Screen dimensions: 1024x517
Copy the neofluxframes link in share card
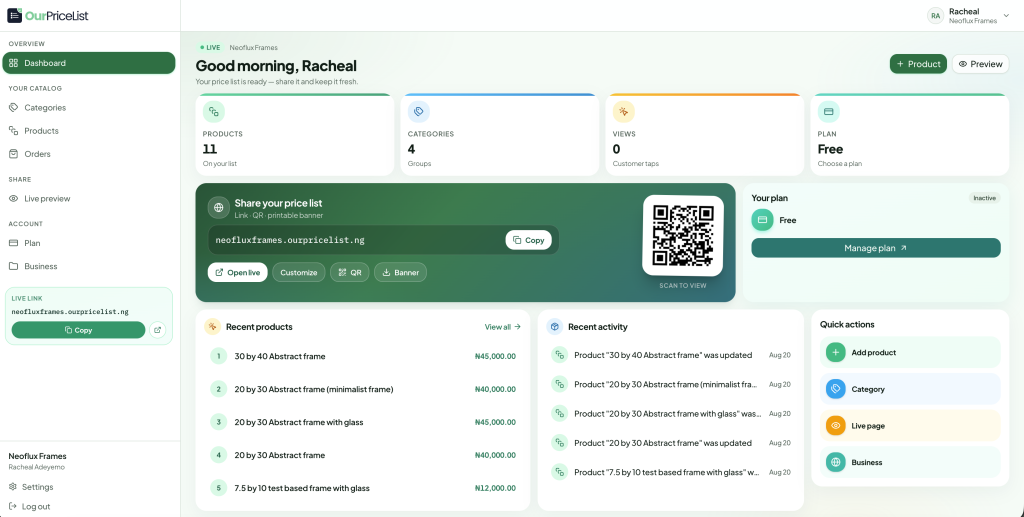528,240
